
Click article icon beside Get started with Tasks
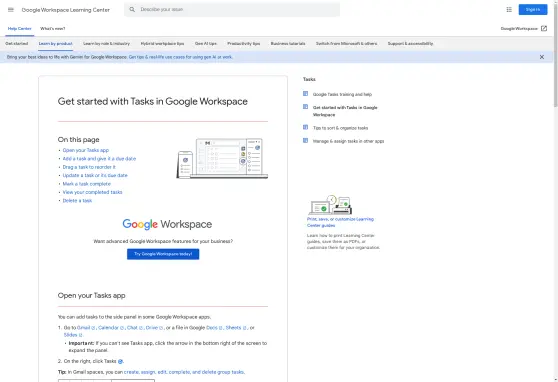305,107
